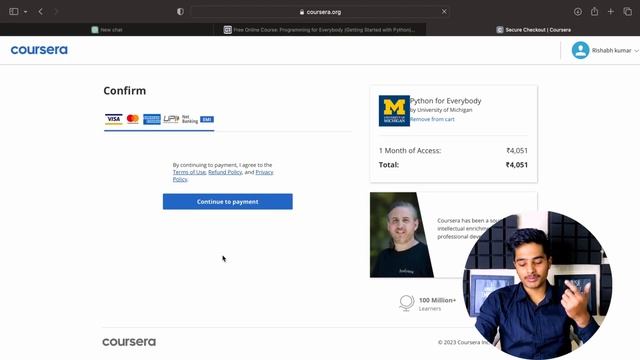Select the Visa card payment icon
640x360 pixels.
113,119
